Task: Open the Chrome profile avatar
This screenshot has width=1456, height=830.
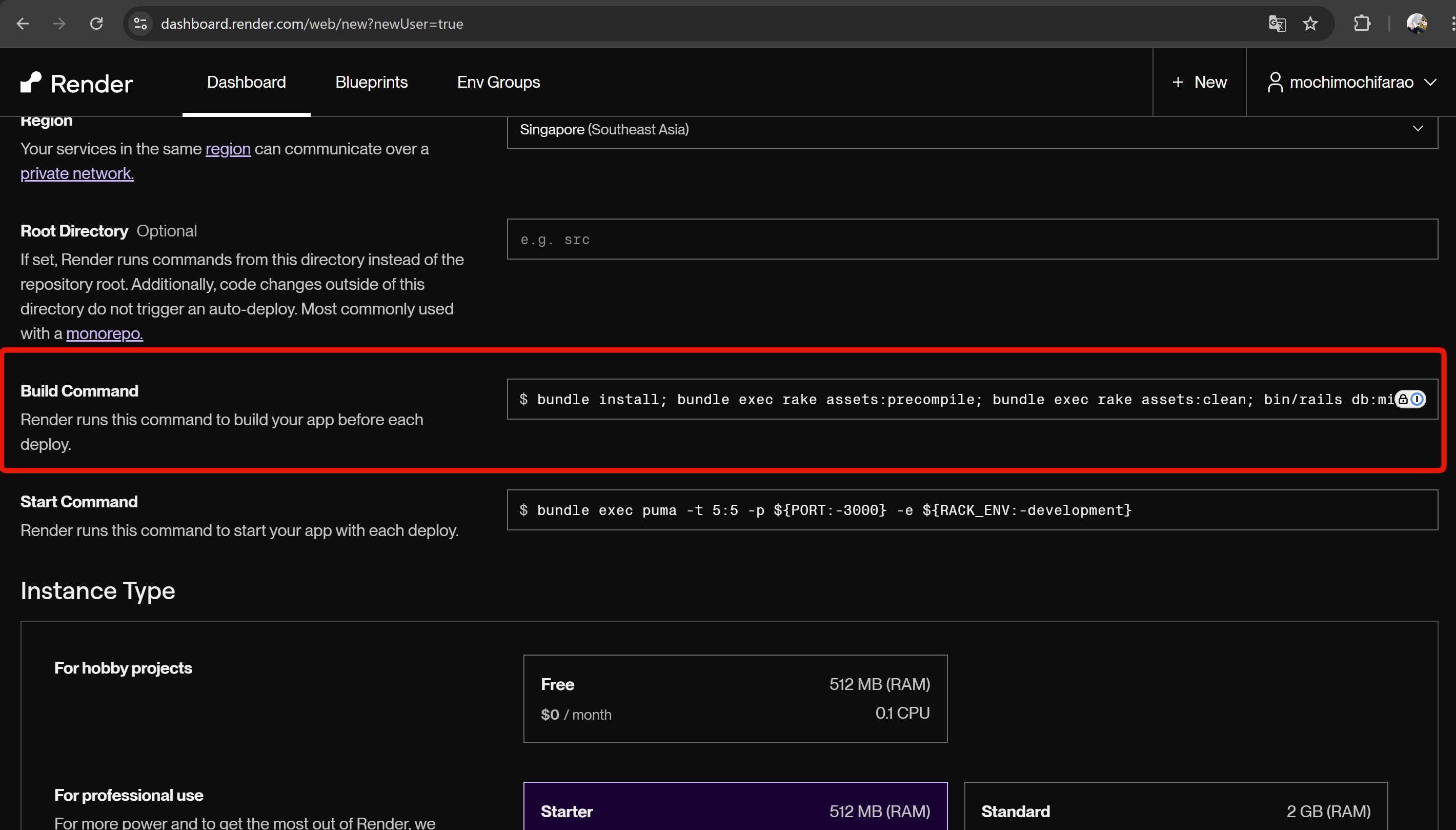Action: coord(1418,24)
